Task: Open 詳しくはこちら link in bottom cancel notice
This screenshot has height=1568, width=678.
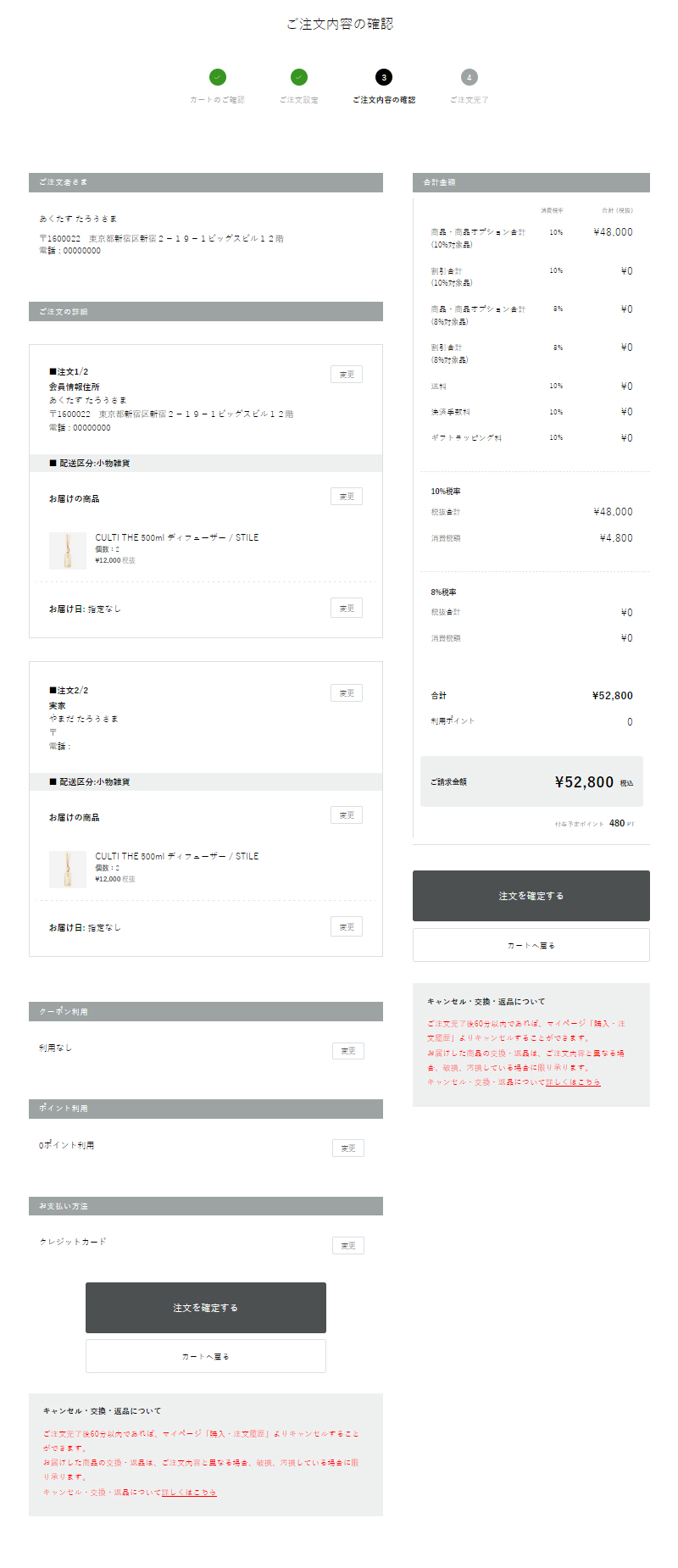Action: [189, 1493]
